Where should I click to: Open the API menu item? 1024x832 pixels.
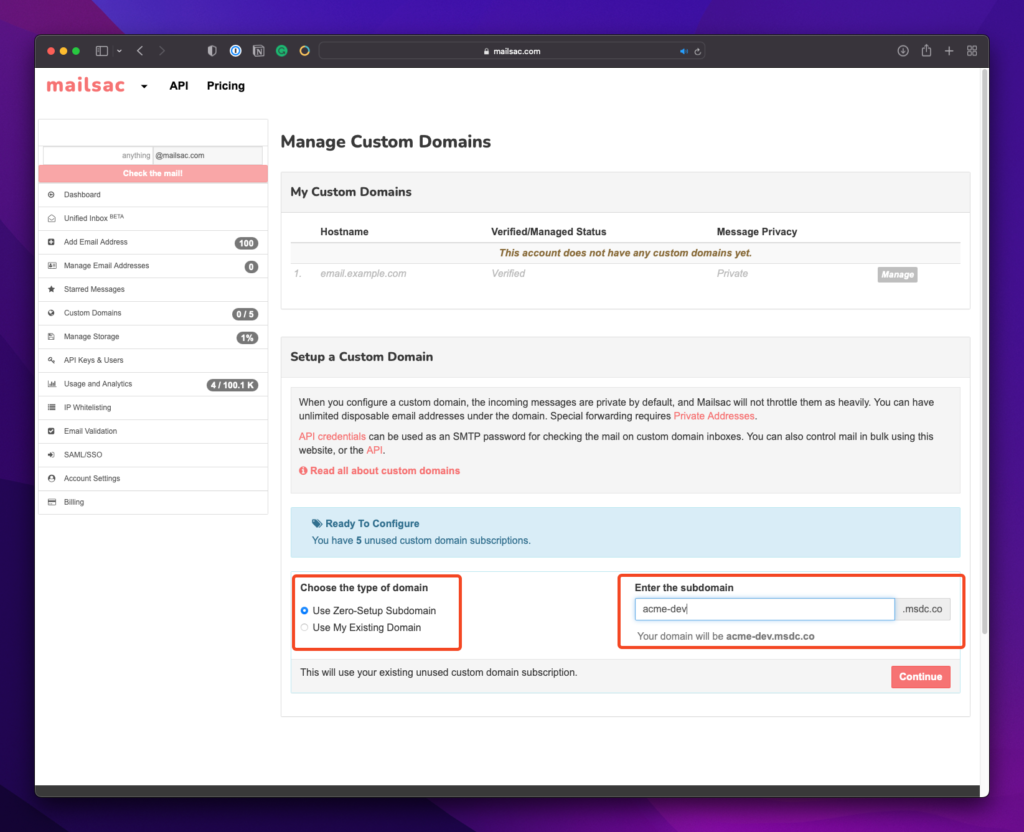tap(178, 86)
